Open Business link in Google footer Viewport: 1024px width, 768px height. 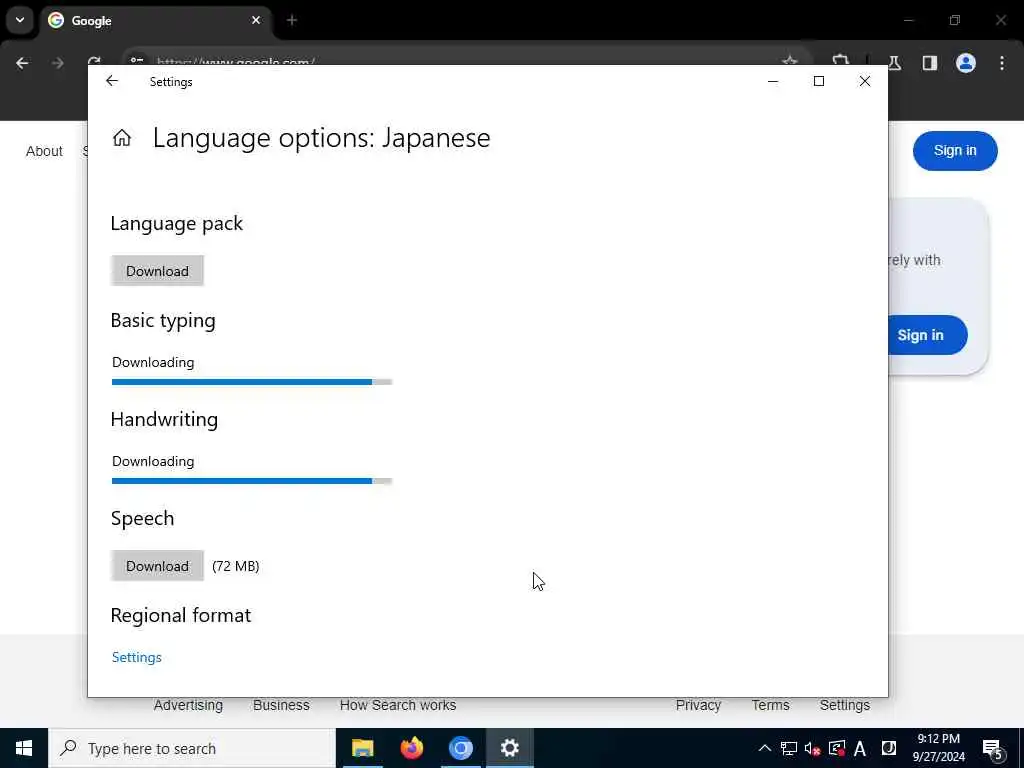point(281,705)
